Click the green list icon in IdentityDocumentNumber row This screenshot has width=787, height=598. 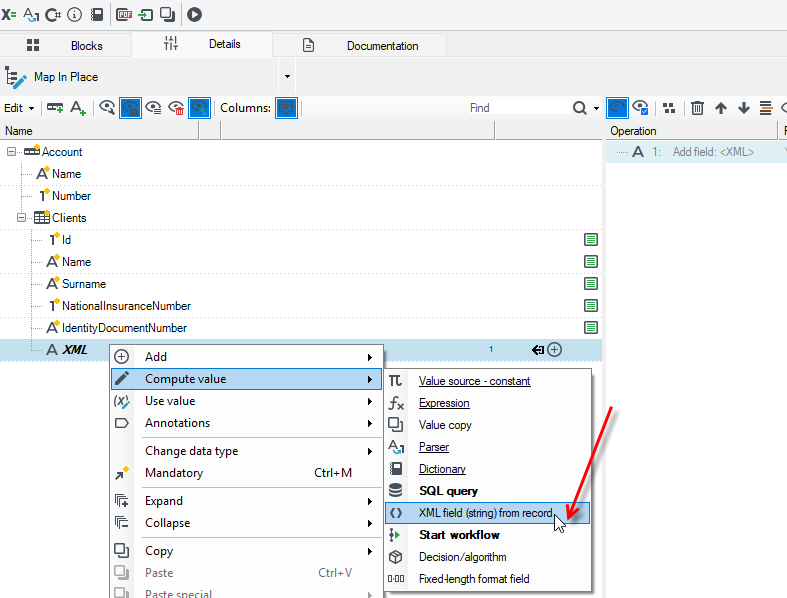click(591, 328)
